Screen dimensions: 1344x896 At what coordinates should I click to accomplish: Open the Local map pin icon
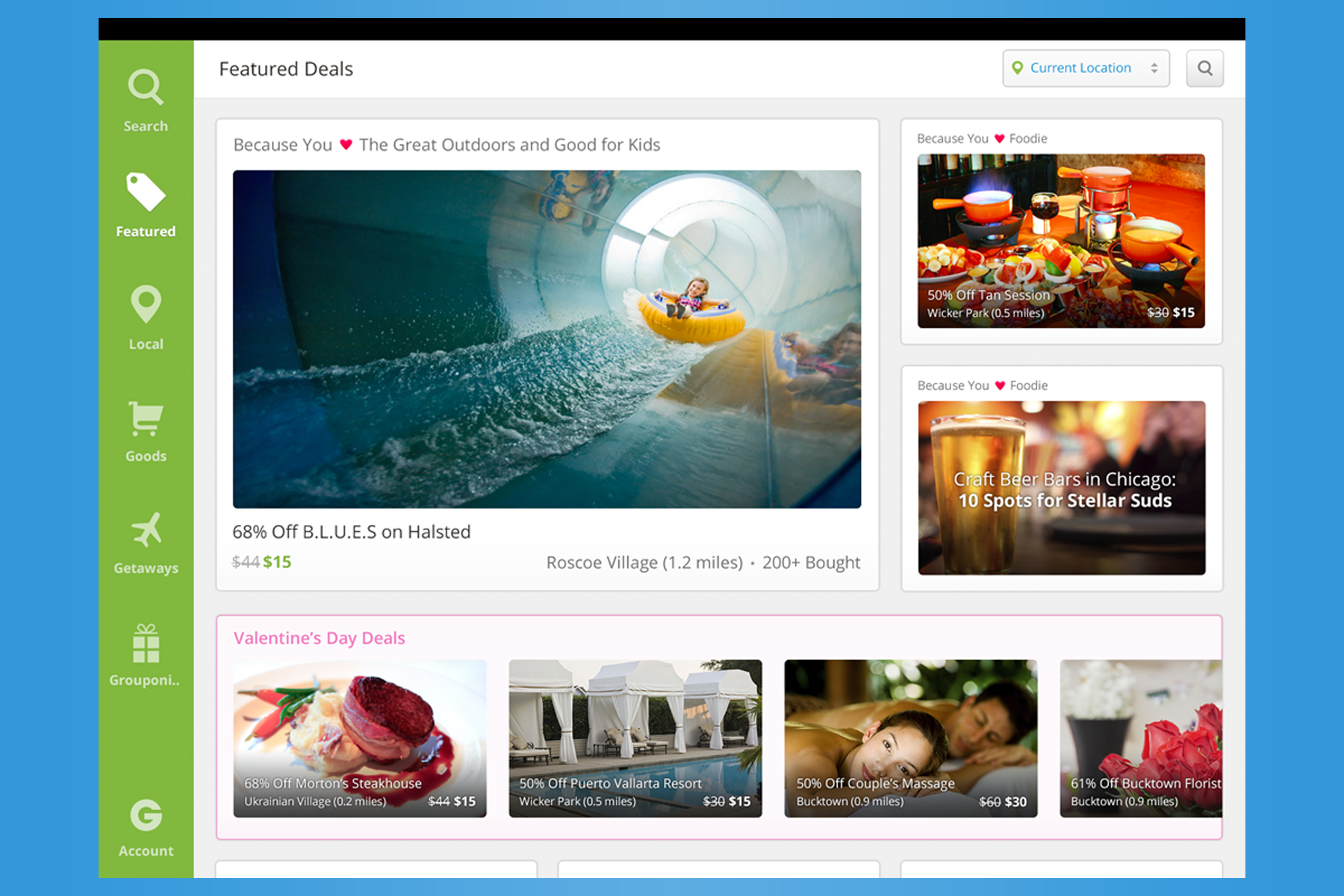point(146,304)
